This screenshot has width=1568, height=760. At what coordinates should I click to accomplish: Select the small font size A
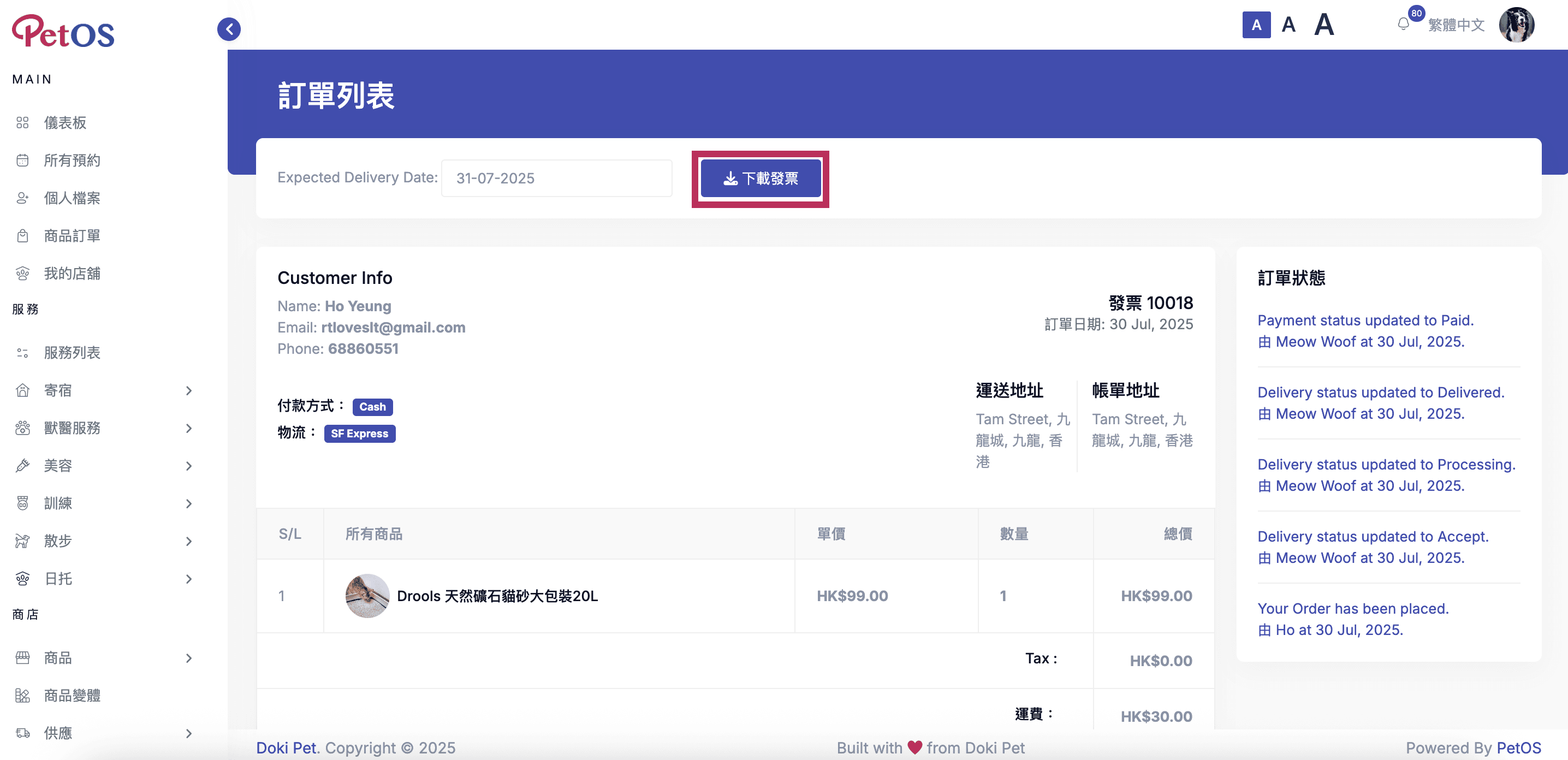1256,25
